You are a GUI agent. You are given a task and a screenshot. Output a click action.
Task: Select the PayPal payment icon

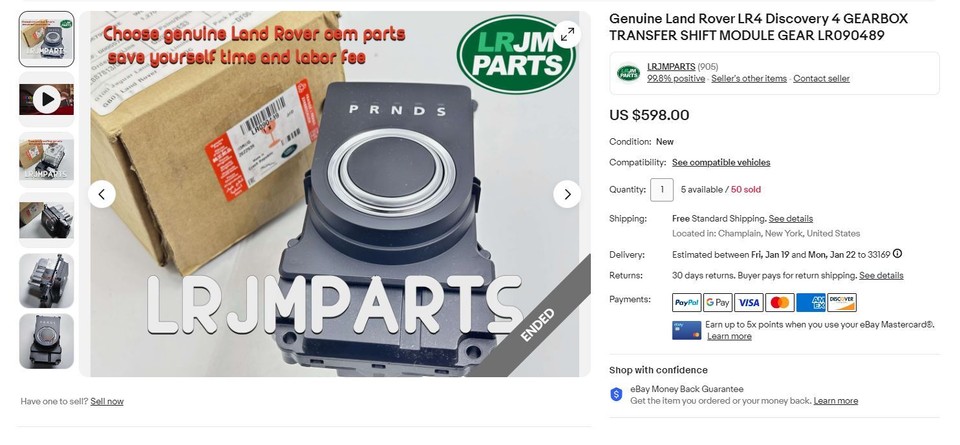[x=686, y=302]
